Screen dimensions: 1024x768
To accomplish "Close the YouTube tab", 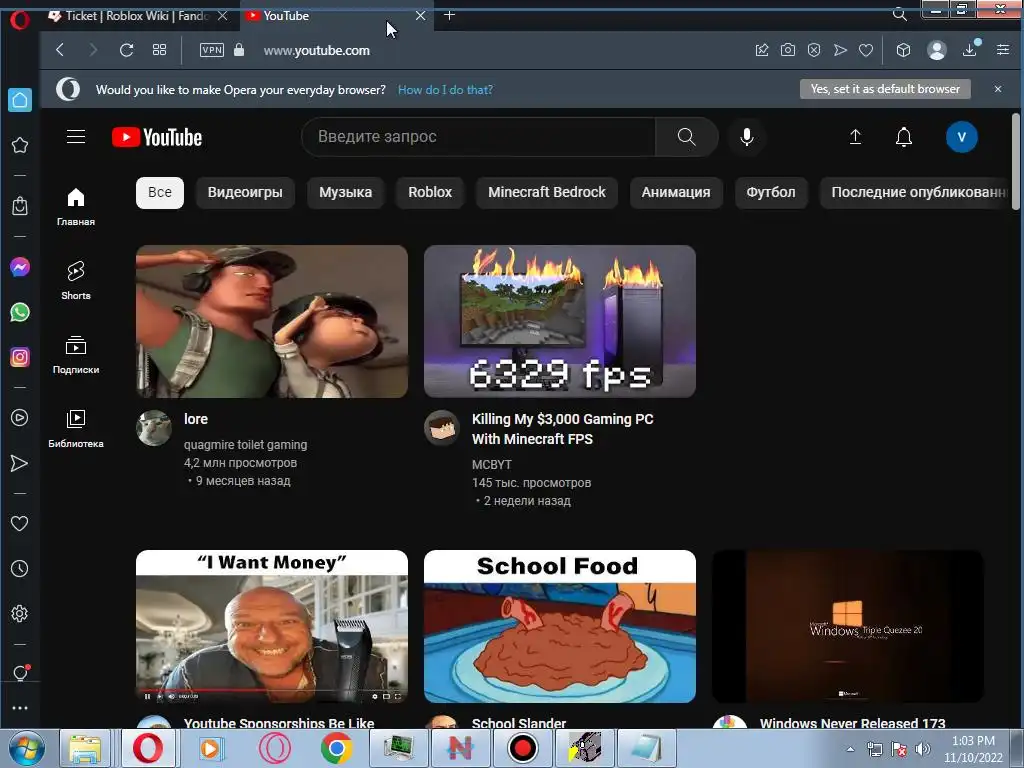I will pyautogui.click(x=421, y=16).
